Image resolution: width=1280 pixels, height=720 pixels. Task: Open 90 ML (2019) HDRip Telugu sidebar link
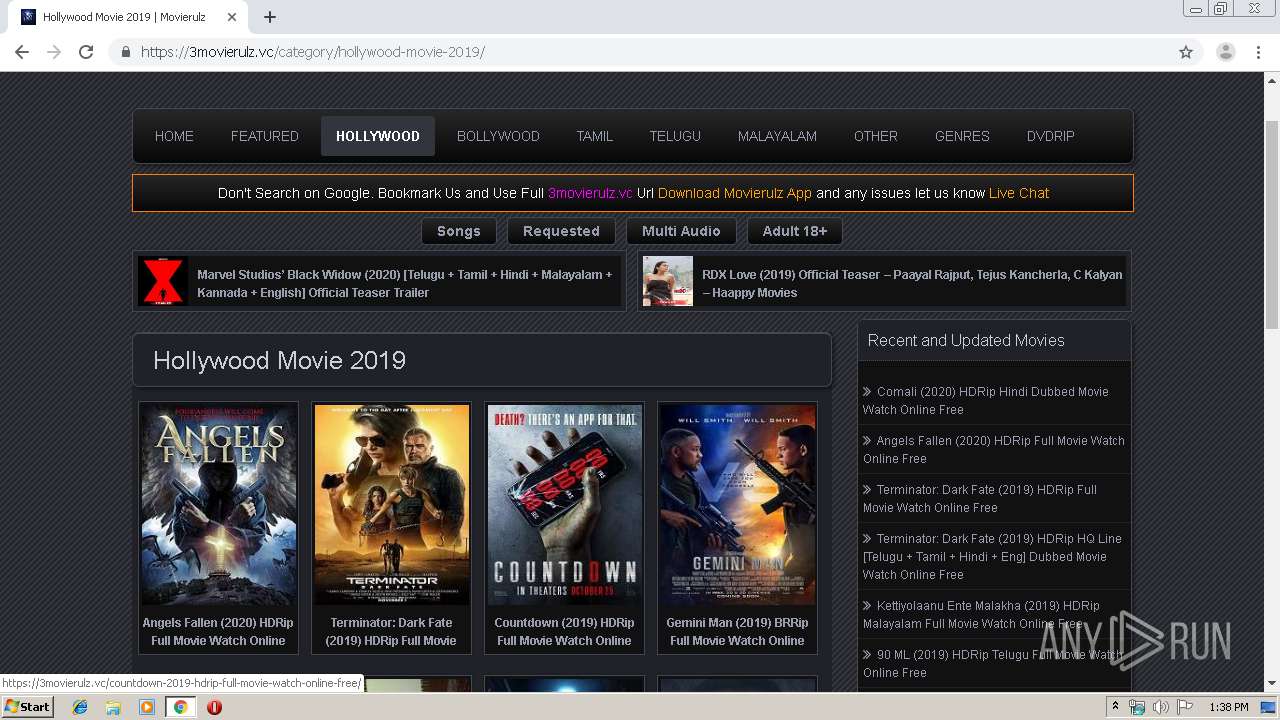pos(993,663)
